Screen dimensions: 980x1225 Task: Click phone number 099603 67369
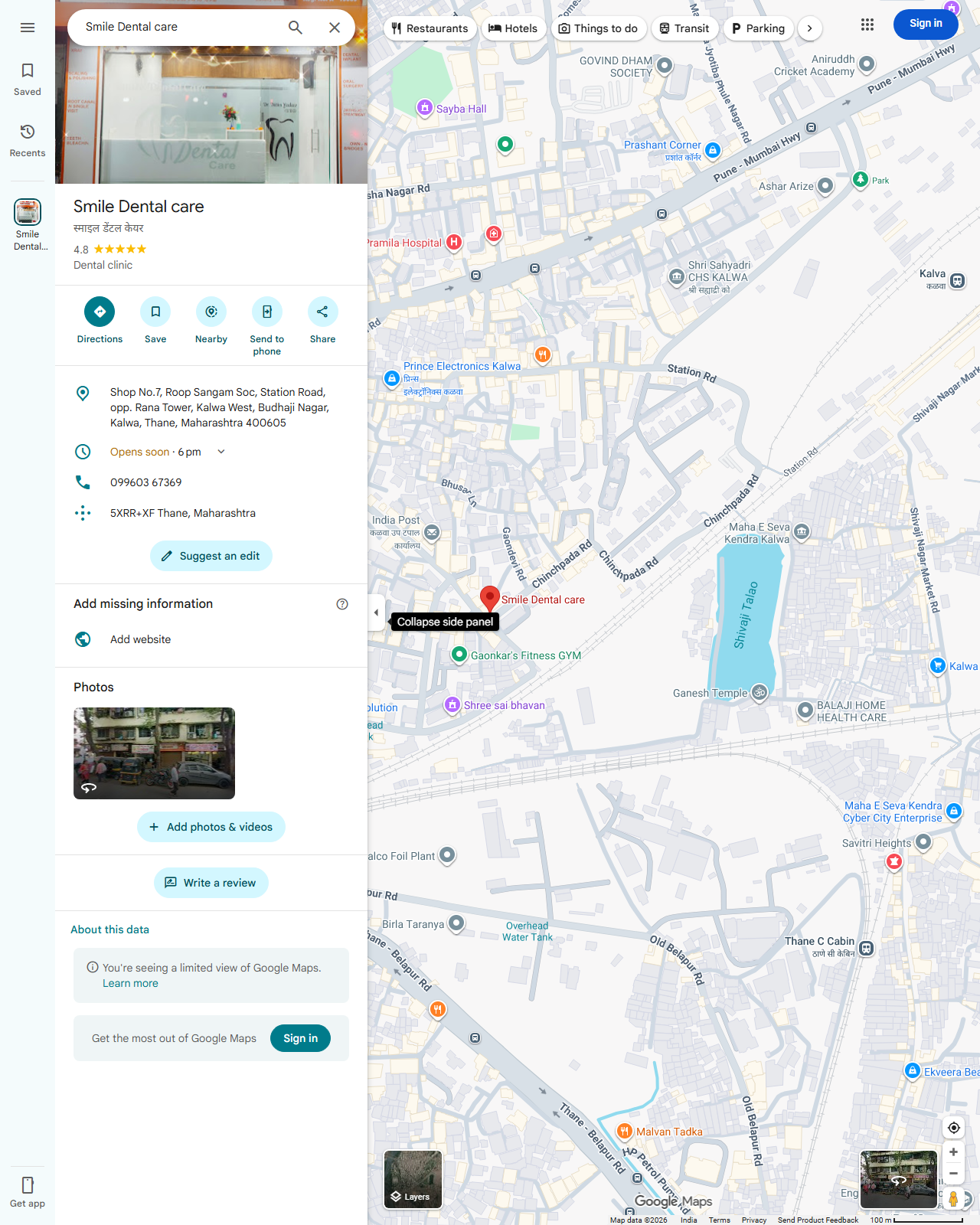pos(211,482)
